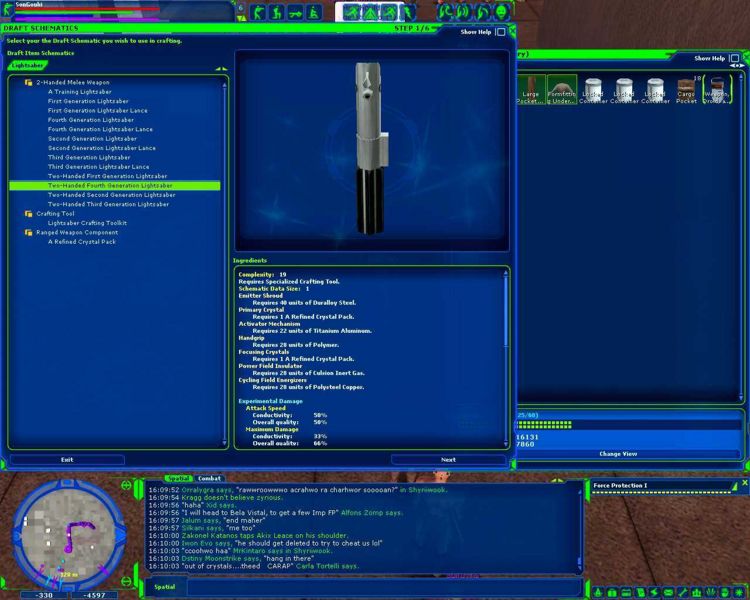Image resolution: width=750 pixels, height=600 pixels.
Task: Select the Large Pocket inventory item
Action: pyautogui.click(x=530, y=89)
